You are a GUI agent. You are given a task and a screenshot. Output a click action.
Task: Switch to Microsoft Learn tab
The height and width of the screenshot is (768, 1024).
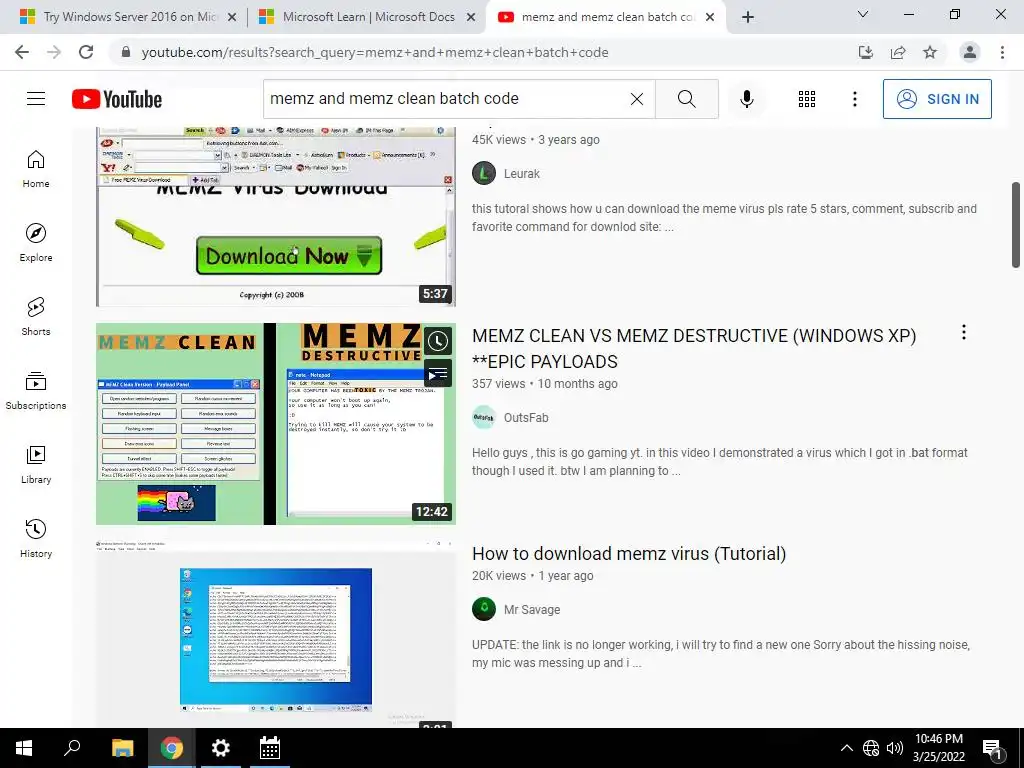(368, 17)
